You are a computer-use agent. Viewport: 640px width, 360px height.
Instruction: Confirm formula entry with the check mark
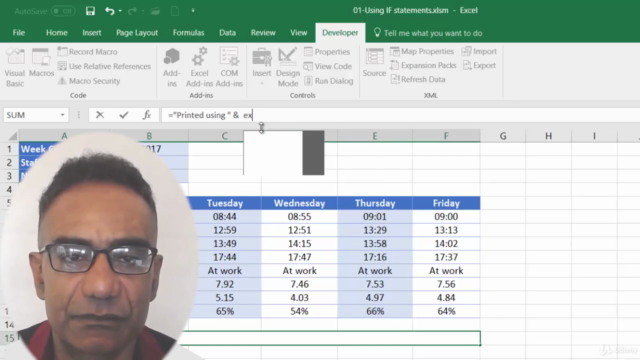coord(123,115)
